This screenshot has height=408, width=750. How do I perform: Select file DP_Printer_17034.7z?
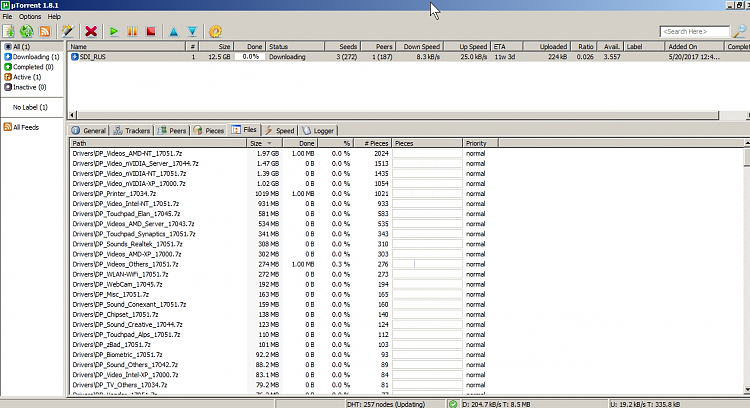click(114, 194)
